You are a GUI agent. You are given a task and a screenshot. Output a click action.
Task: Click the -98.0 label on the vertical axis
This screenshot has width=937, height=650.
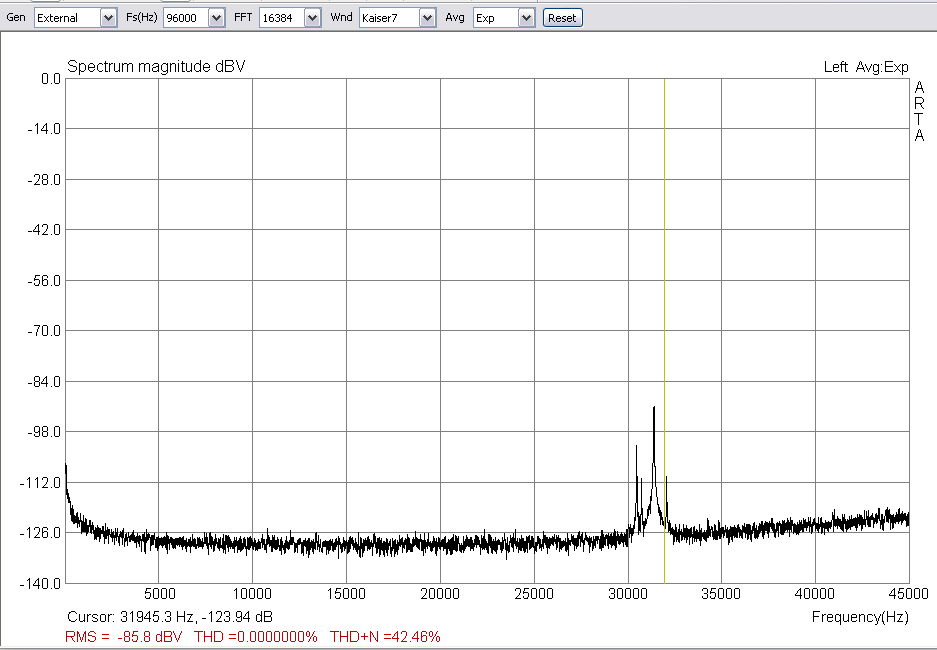tap(44, 432)
